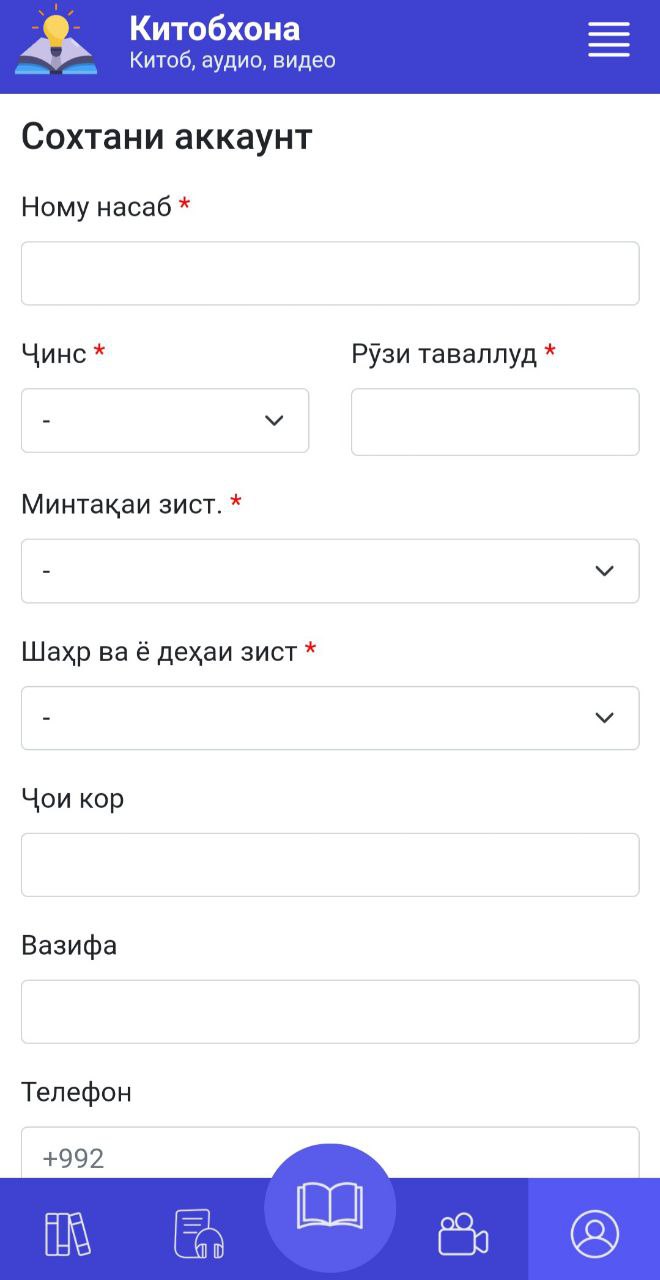This screenshot has height=1280, width=660.
Task: Expand the Шаҳр ва ё деҳаи зист dropdown
Action: (x=330, y=718)
